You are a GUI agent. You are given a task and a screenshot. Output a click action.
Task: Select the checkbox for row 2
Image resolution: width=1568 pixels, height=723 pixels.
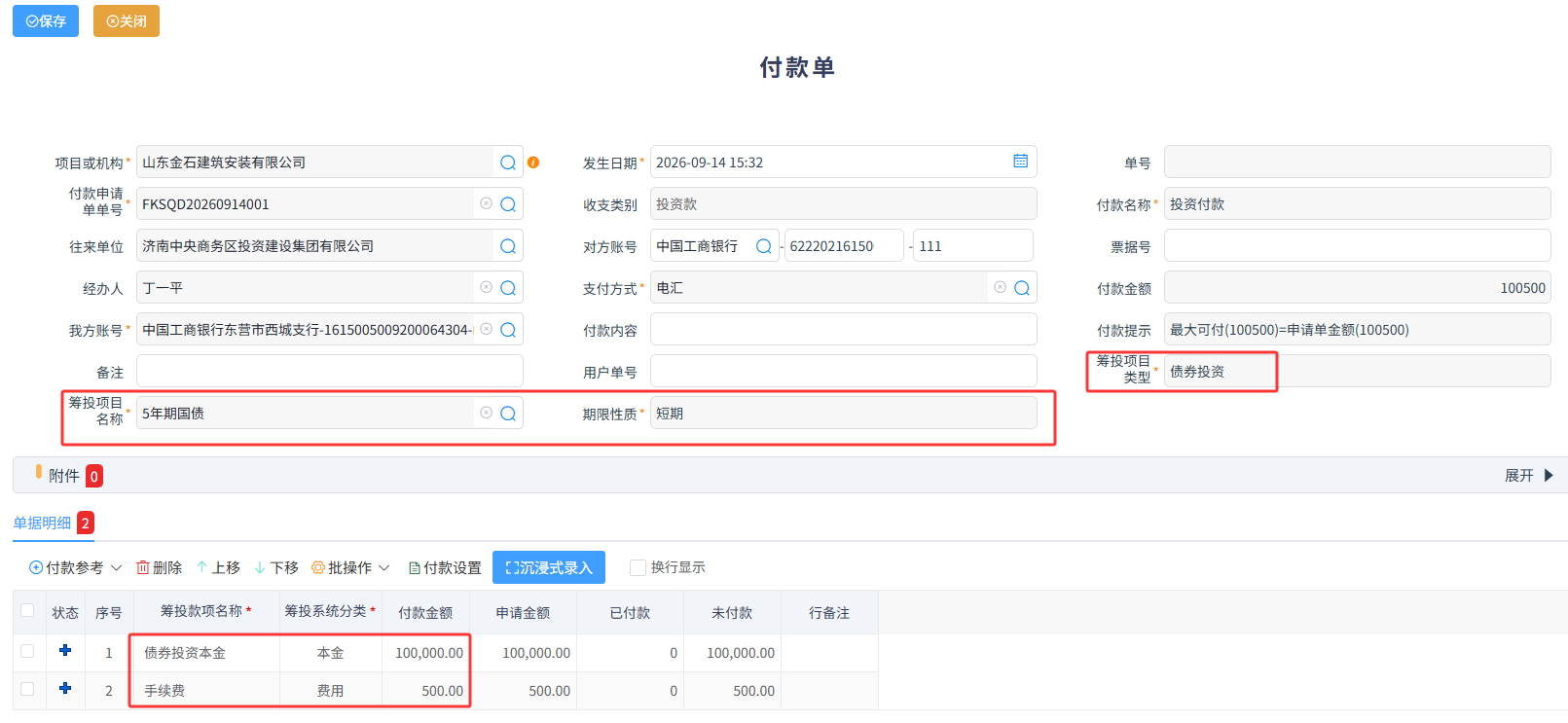[x=27, y=689]
